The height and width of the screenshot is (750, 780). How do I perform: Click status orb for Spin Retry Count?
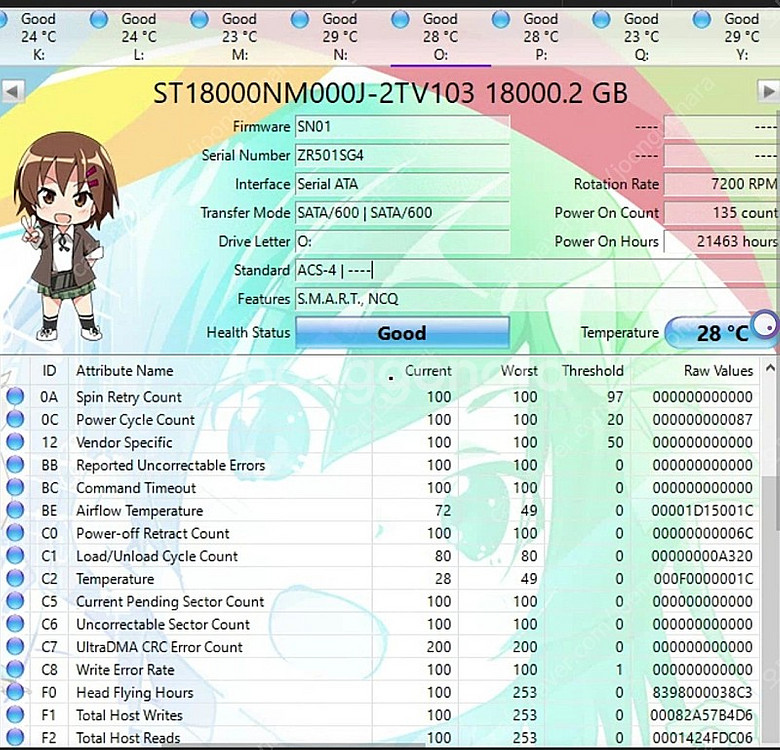[x=15, y=397]
